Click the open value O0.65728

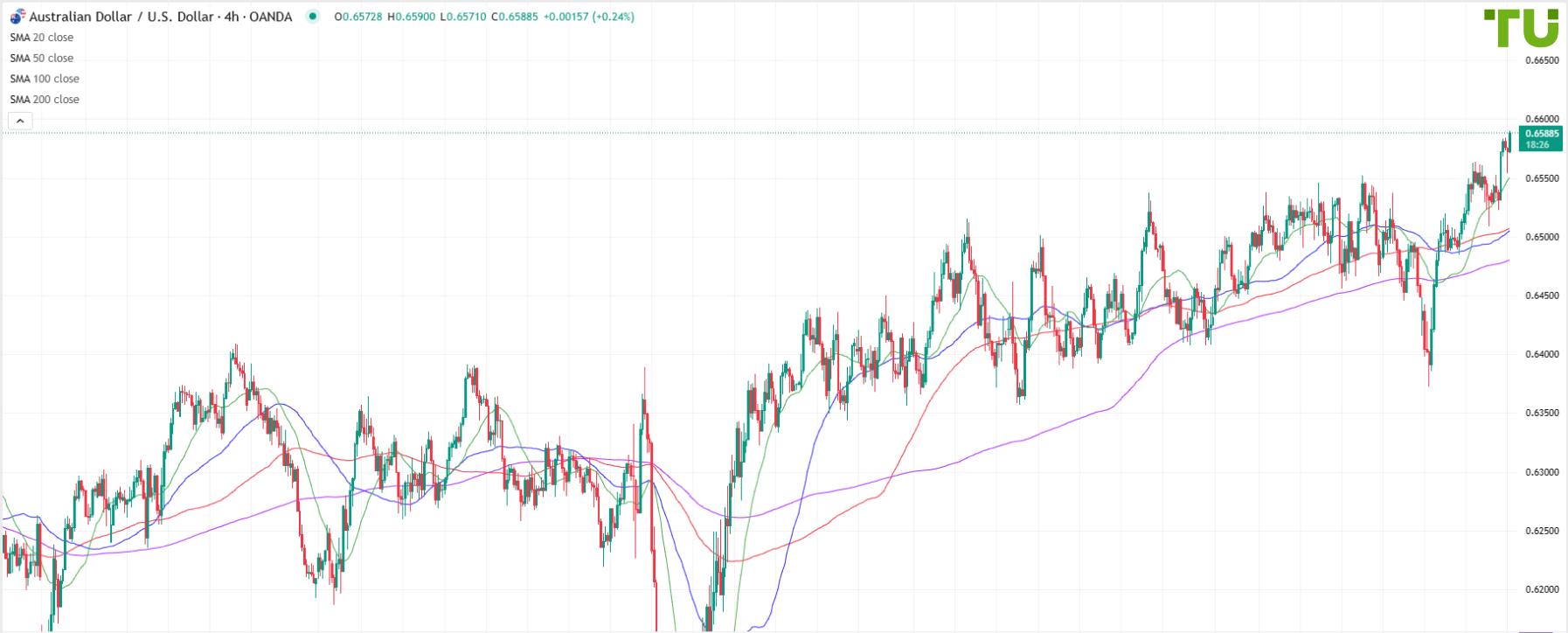[358, 17]
